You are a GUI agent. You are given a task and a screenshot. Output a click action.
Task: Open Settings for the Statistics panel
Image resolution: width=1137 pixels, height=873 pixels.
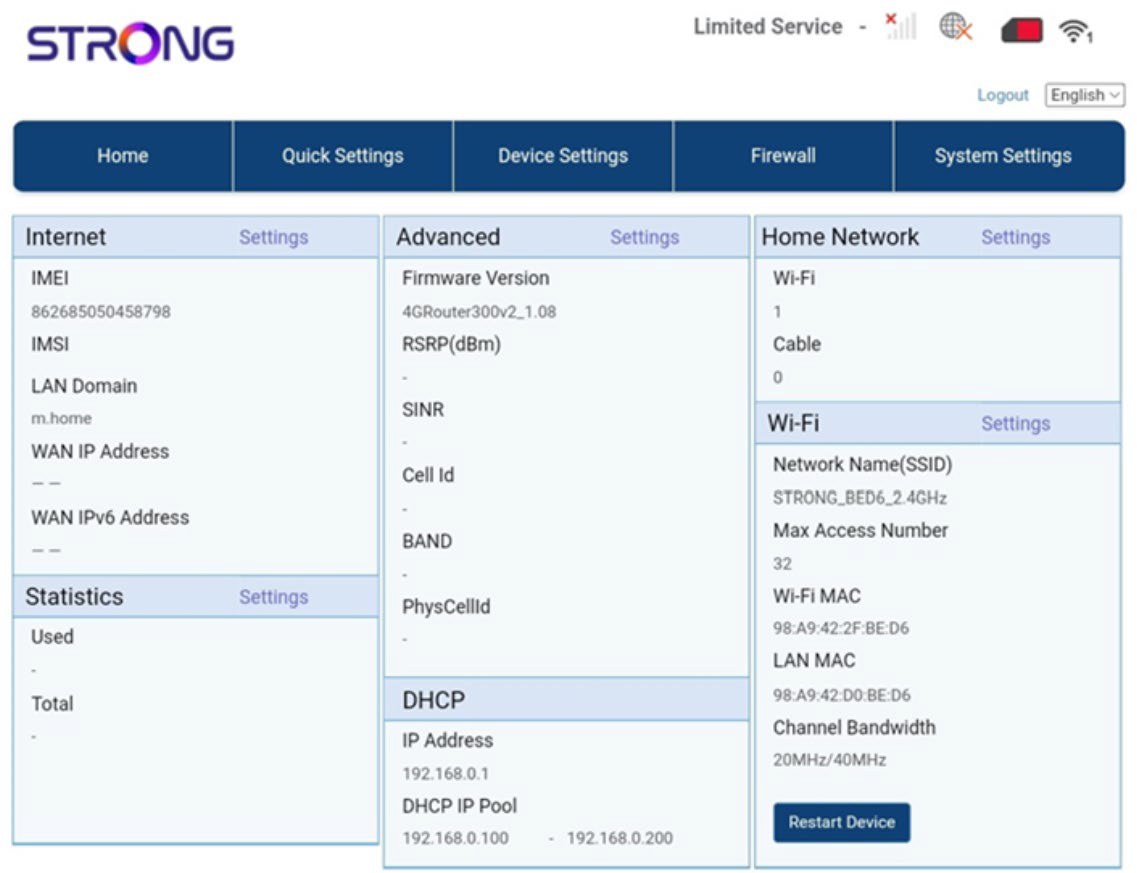[274, 597]
